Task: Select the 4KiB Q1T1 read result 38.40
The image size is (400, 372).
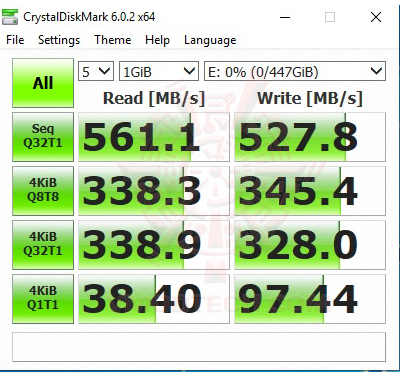Action: coord(154,299)
